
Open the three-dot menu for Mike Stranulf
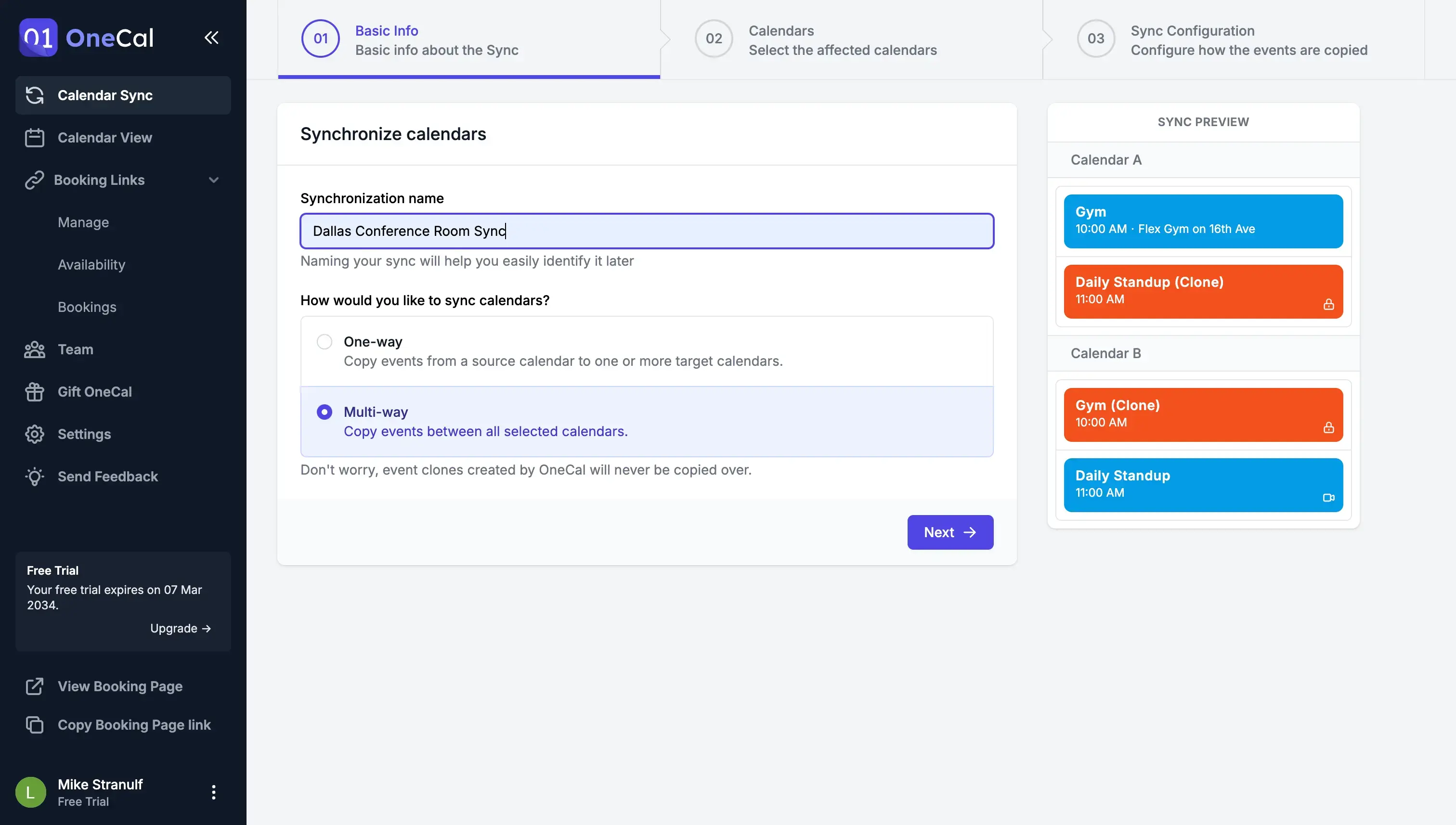(214, 792)
